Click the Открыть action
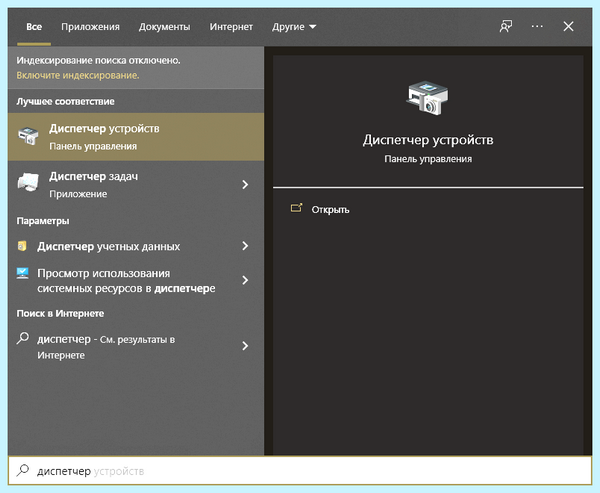Image resolution: width=600 pixels, height=493 pixels. click(x=330, y=210)
